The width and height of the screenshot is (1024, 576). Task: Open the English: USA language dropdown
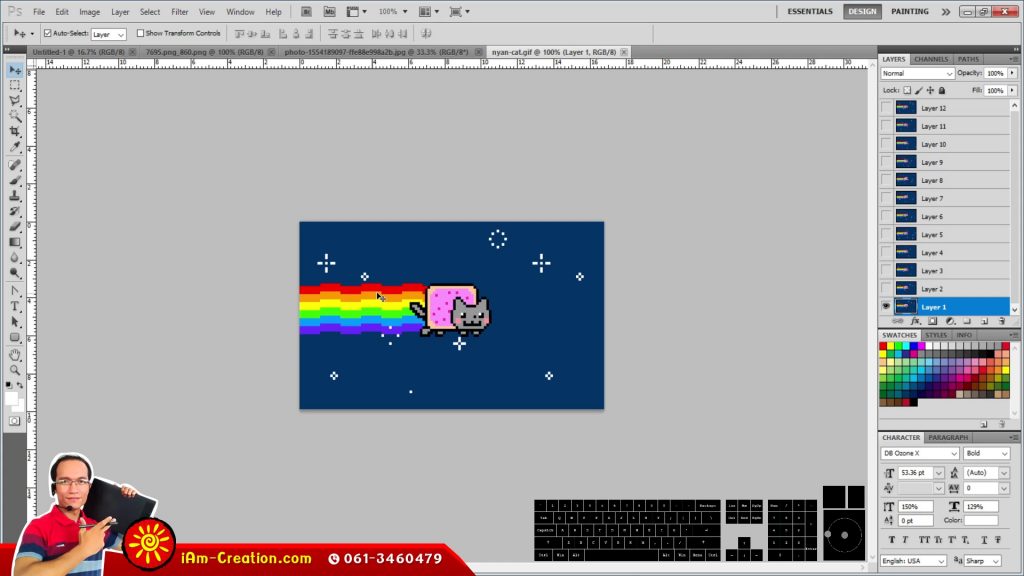point(913,561)
